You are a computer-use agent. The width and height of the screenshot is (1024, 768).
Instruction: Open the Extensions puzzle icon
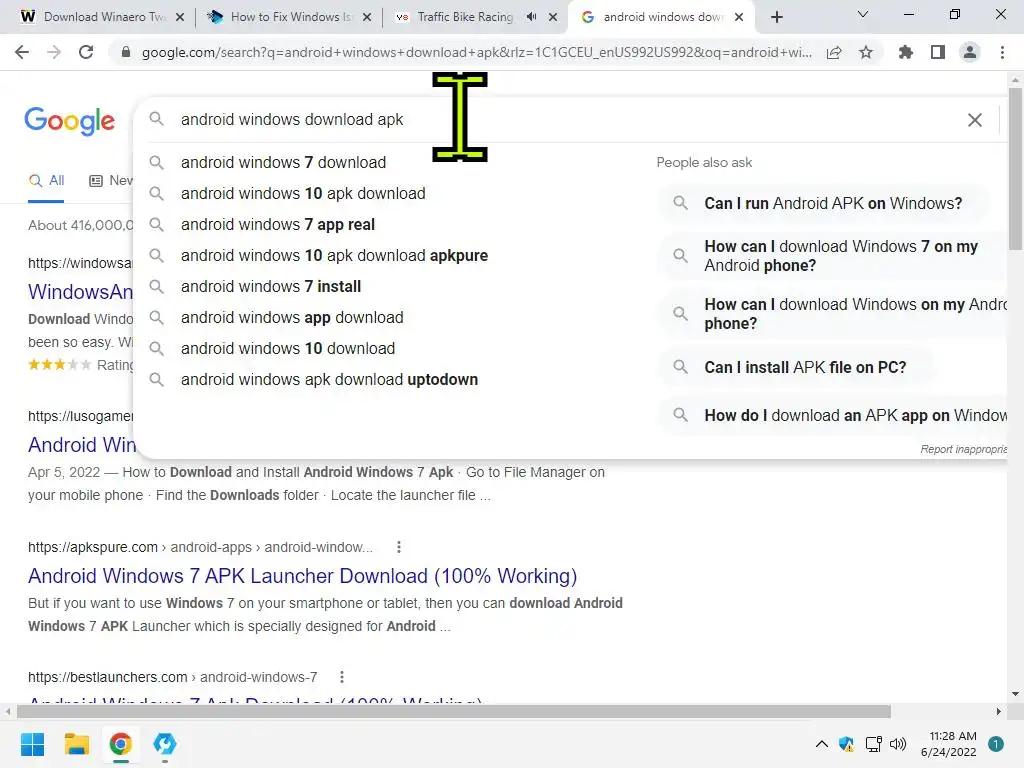906,52
